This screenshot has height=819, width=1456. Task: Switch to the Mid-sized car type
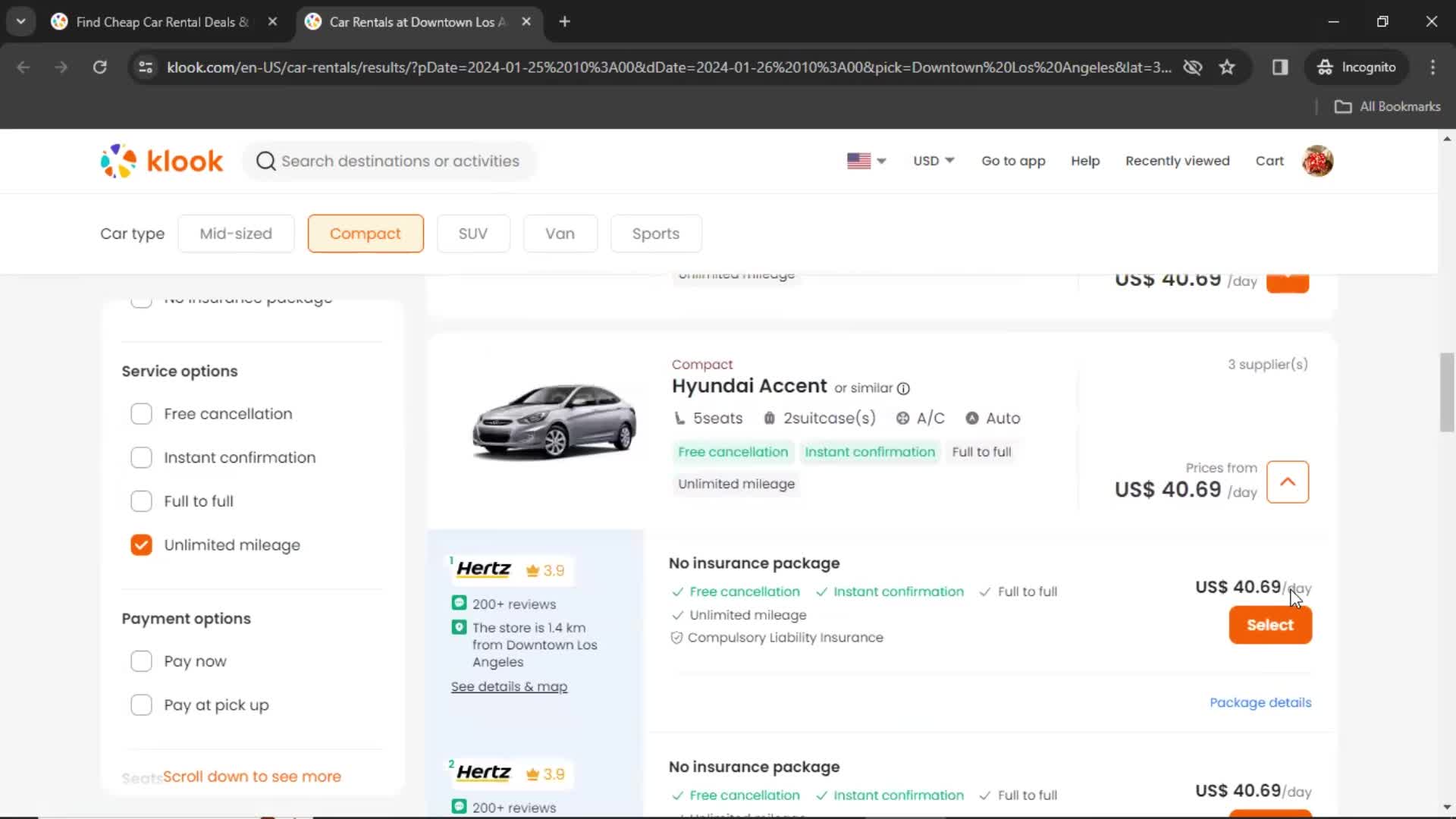pyautogui.click(x=236, y=233)
